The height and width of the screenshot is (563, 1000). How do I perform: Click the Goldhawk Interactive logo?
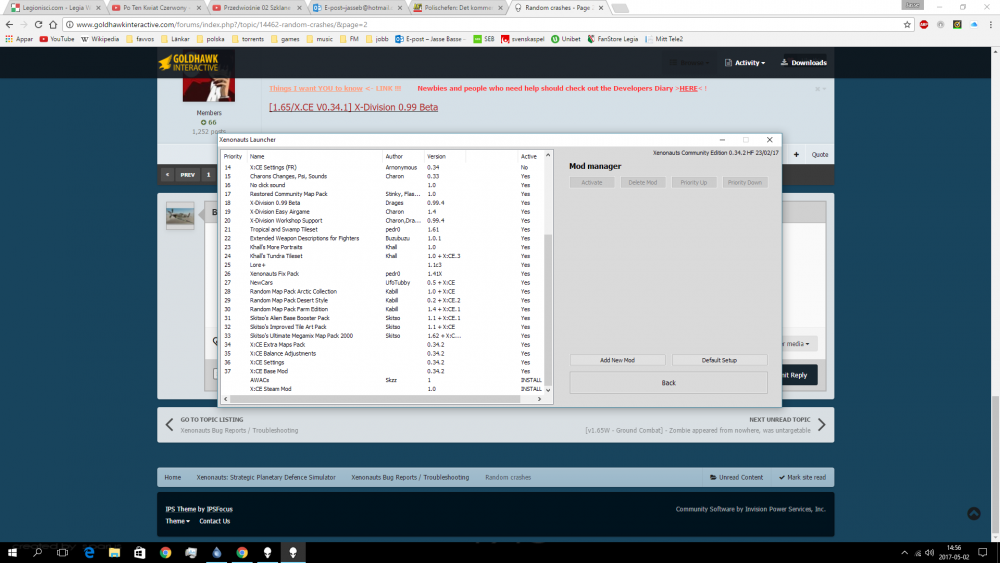coord(189,62)
